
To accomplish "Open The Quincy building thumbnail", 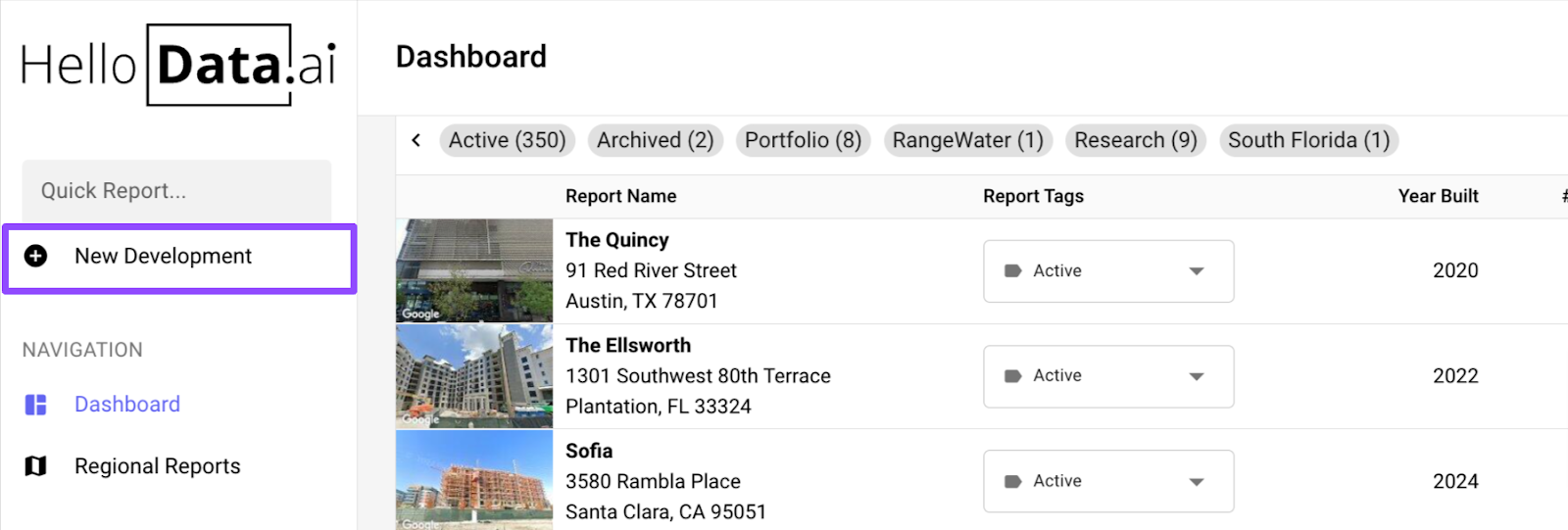I will coord(474,270).
